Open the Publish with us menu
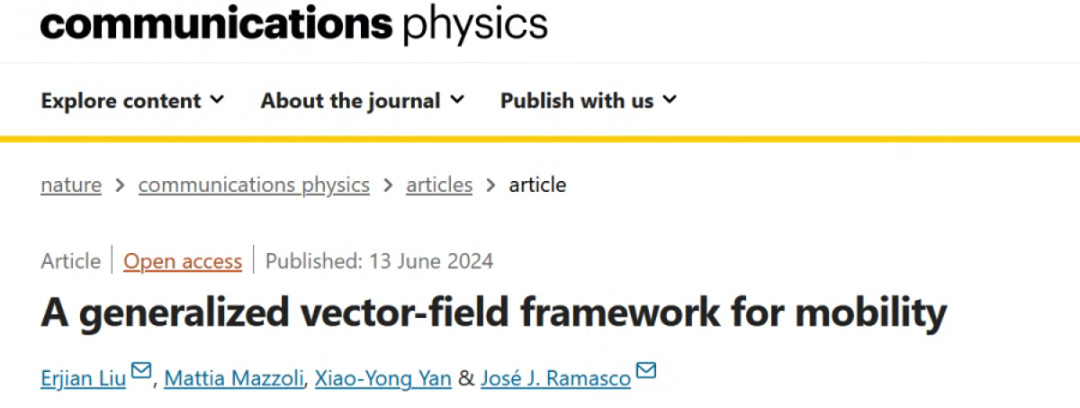 (x=589, y=101)
